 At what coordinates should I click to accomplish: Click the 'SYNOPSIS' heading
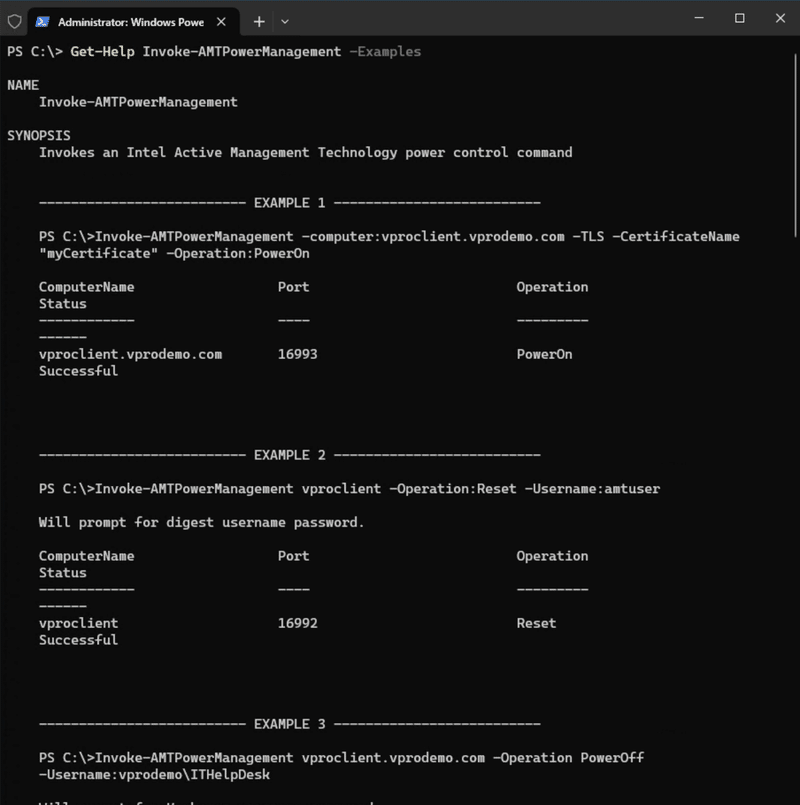[39, 136]
